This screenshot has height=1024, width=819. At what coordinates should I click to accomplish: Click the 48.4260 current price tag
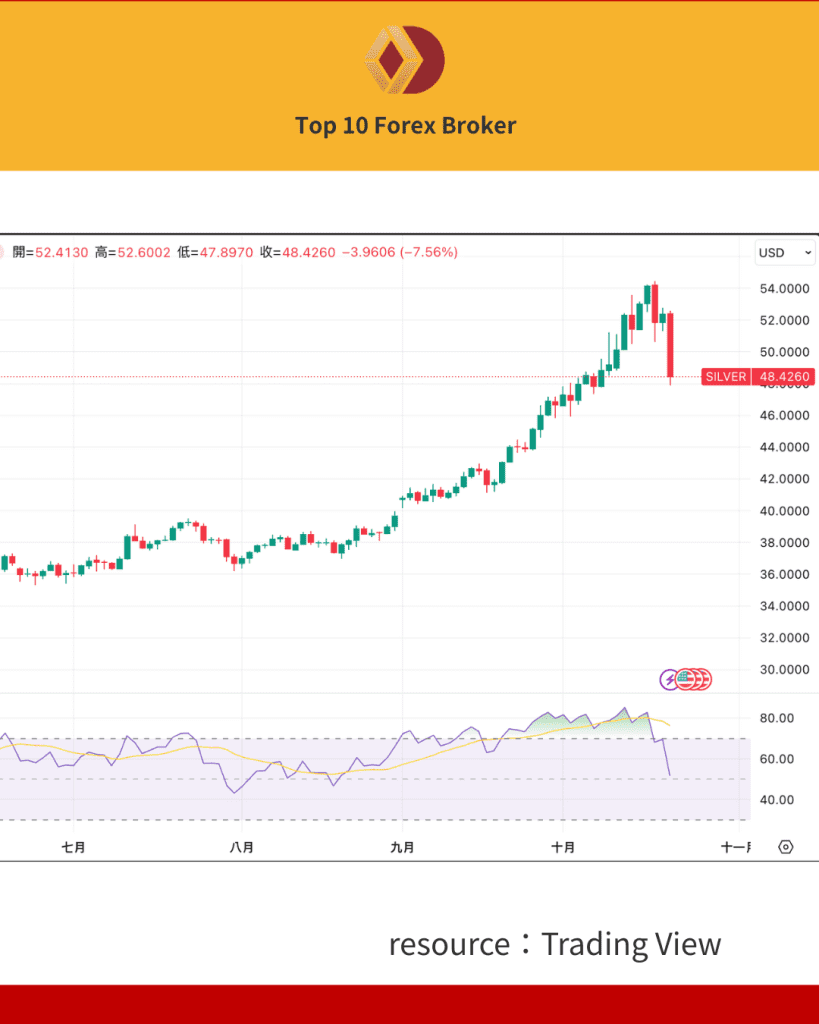[x=785, y=377]
